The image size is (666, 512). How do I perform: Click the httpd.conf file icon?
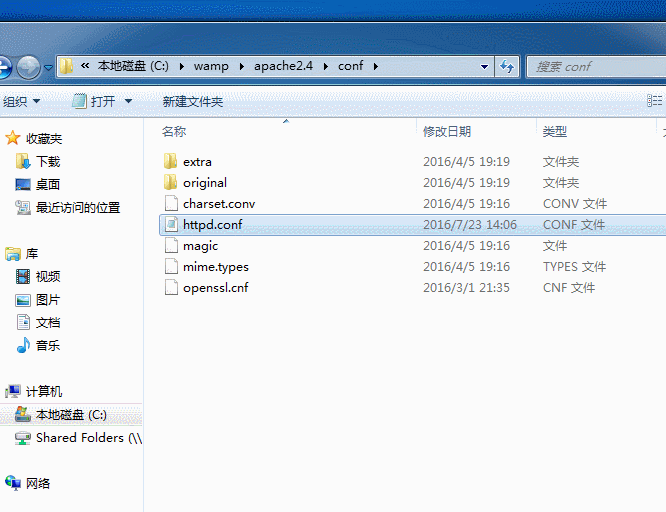coord(171,224)
